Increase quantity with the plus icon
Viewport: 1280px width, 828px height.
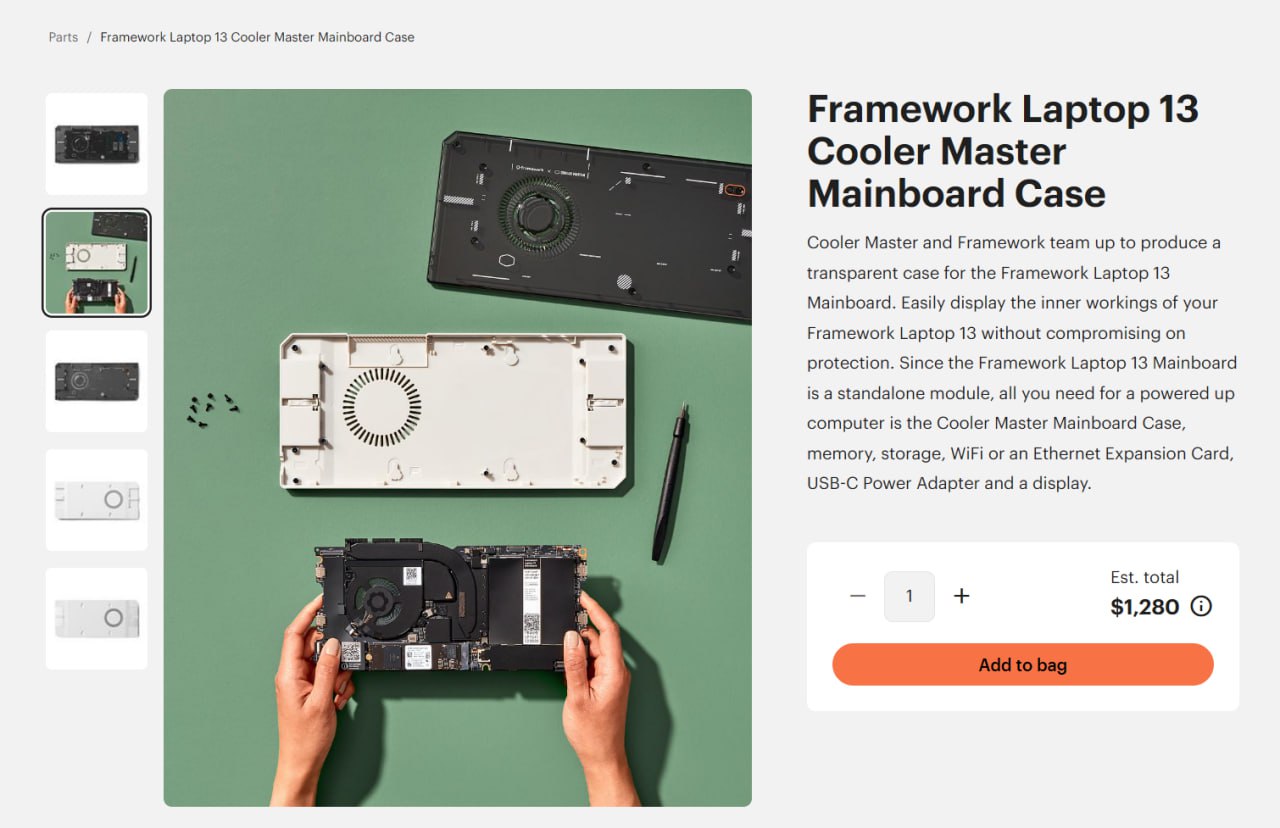click(961, 596)
